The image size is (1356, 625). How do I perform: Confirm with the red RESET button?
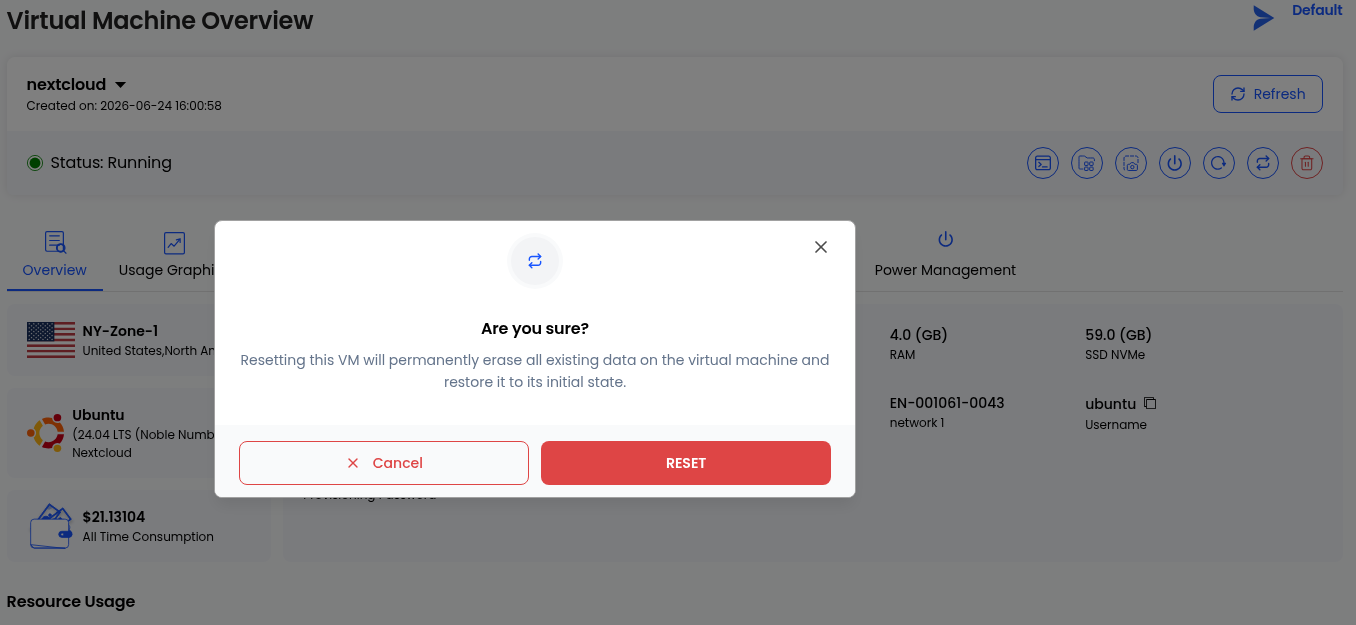pos(686,463)
